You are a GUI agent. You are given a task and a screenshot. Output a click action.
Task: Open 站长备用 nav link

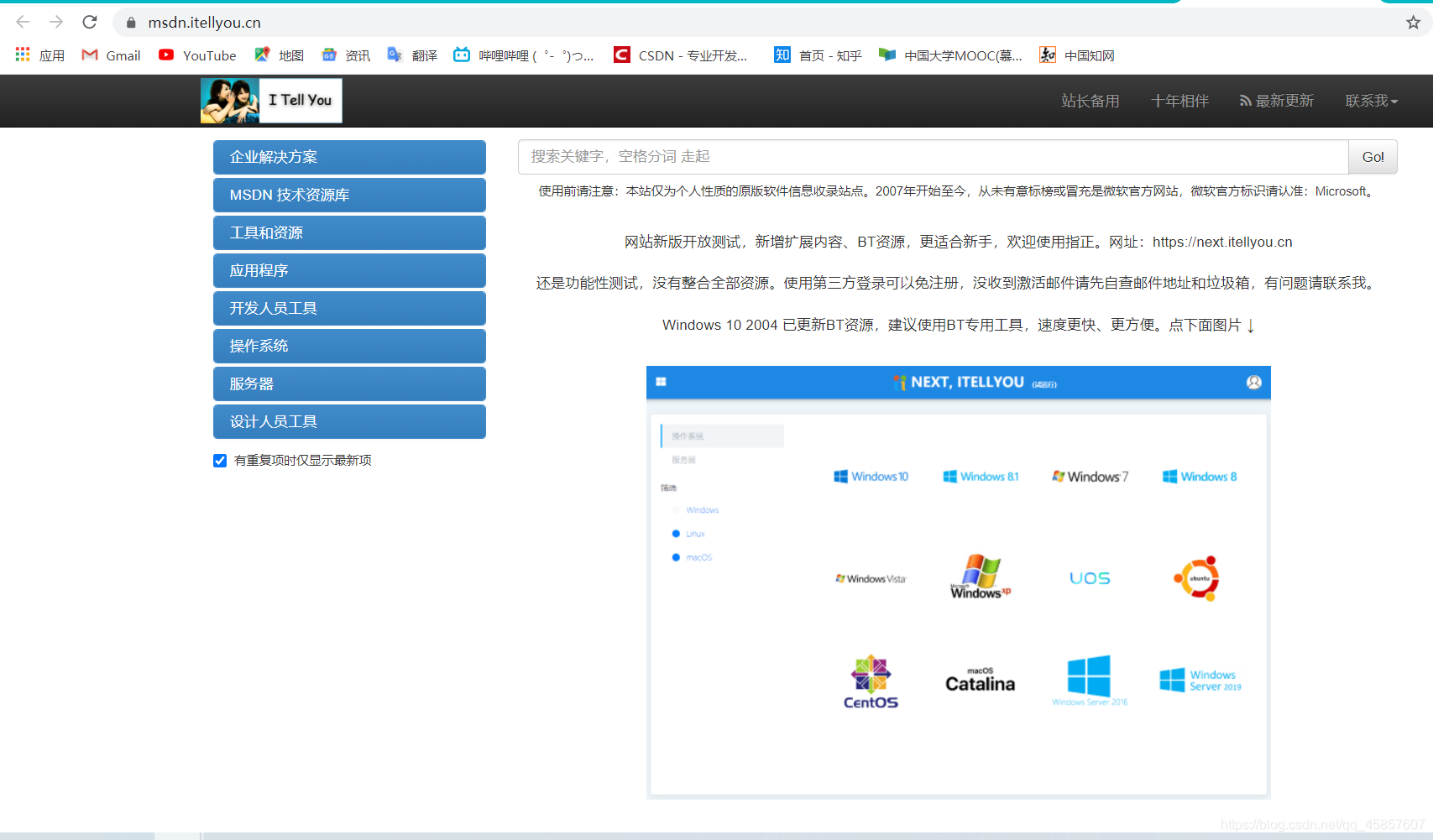click(1090, 101)
